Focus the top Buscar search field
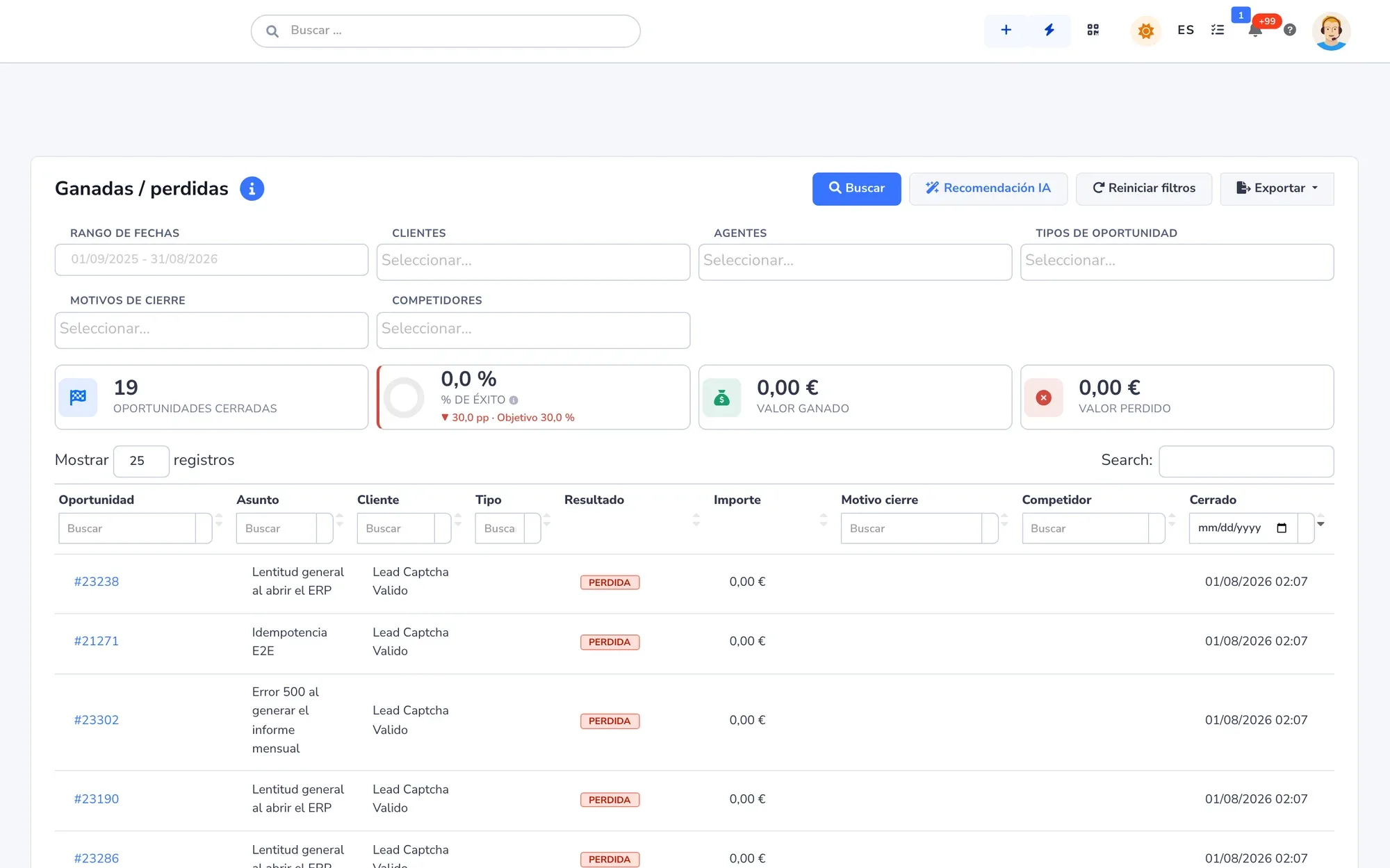This screenshot has width=1390, height=868. pyautogui.click(x=445, y=31)
